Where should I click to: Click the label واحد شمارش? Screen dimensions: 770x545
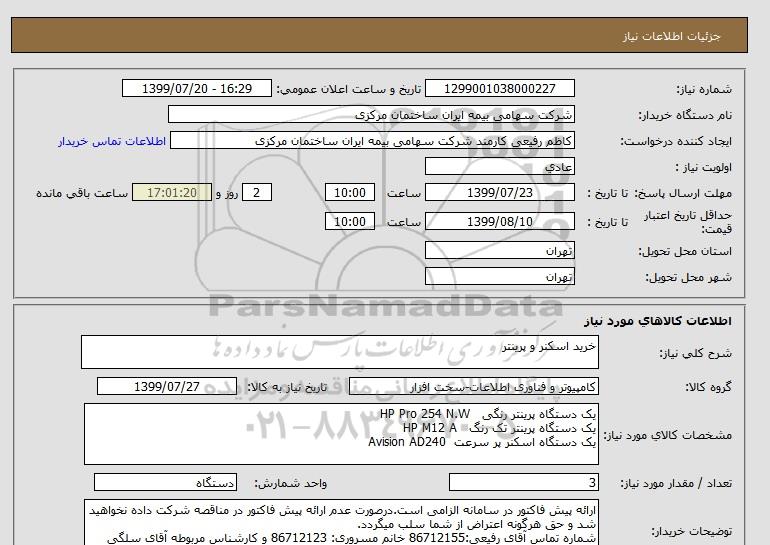290,484
